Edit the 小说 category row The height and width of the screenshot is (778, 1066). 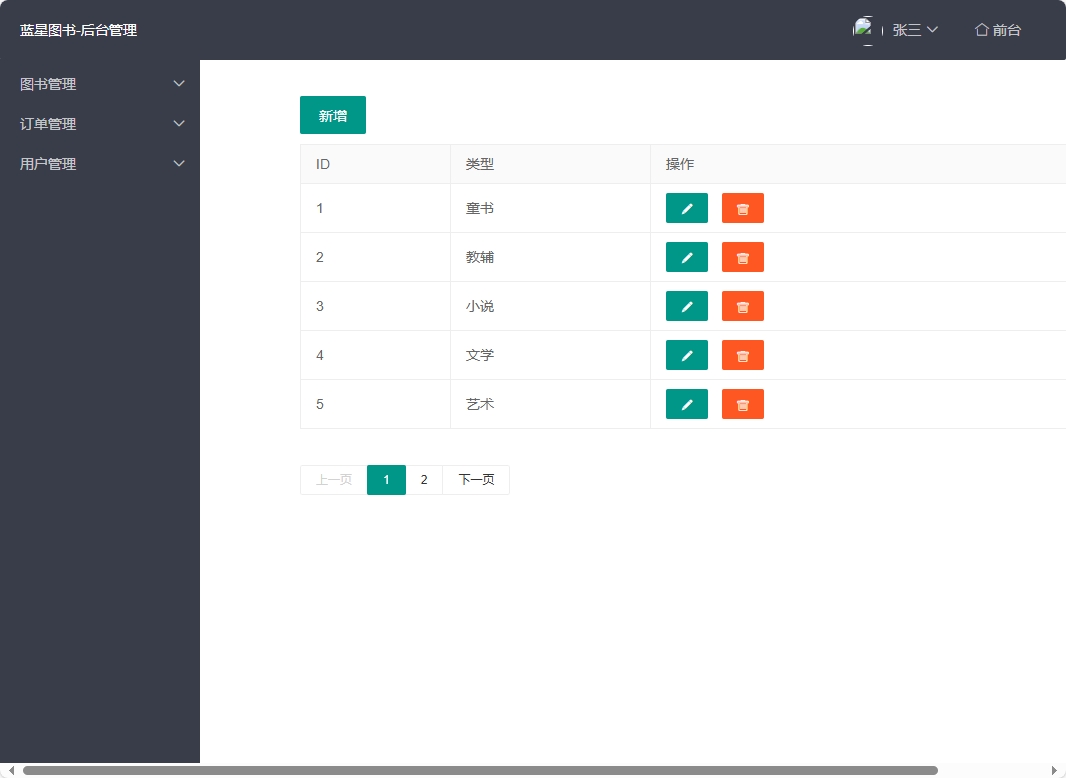point(687,306)
